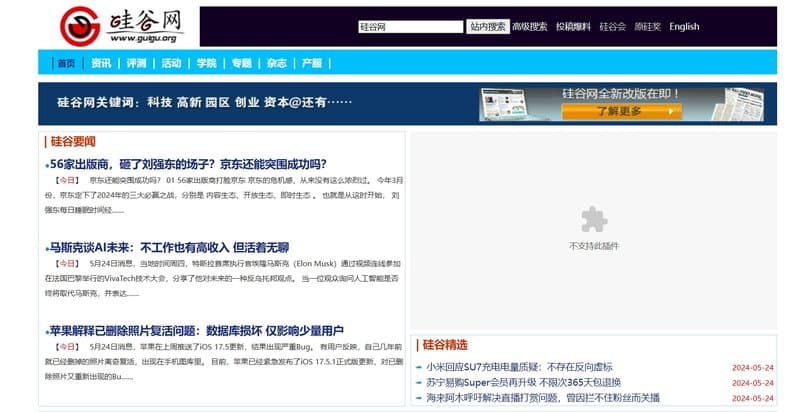Open headline 马斯克谈AI未来
Screen dimensions: 800x412
coord(169,248)
